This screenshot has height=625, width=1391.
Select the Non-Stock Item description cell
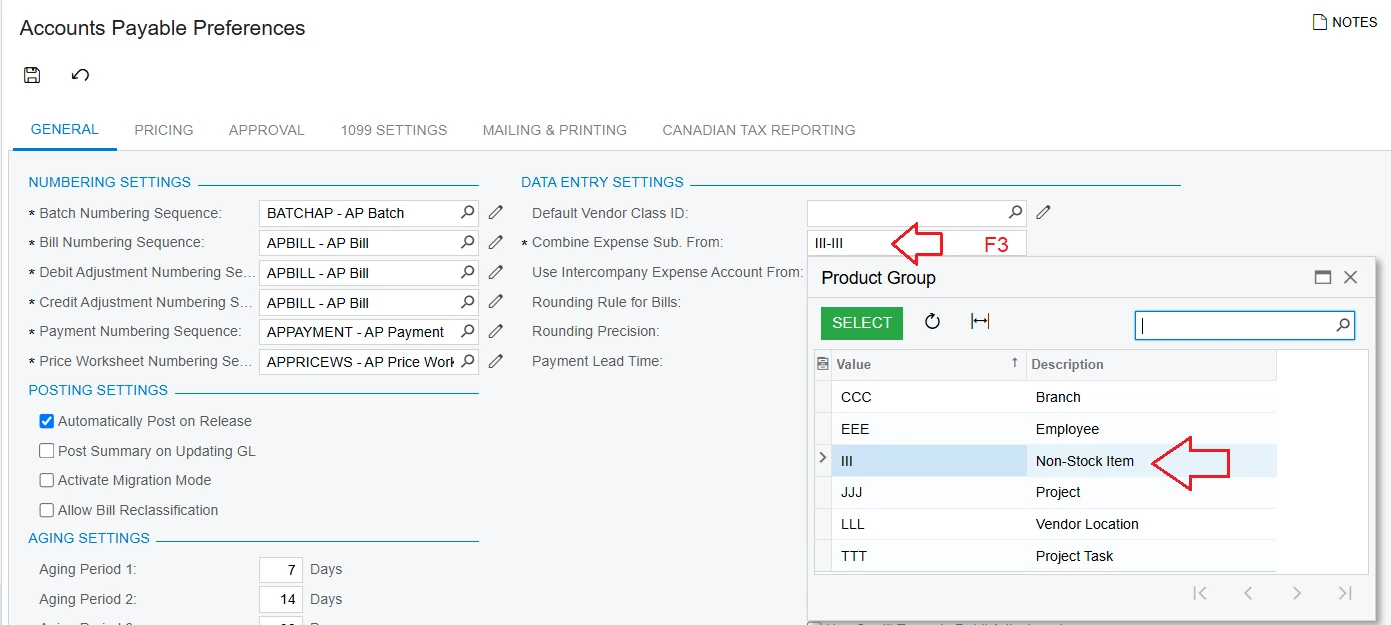tap(1152, 461)
